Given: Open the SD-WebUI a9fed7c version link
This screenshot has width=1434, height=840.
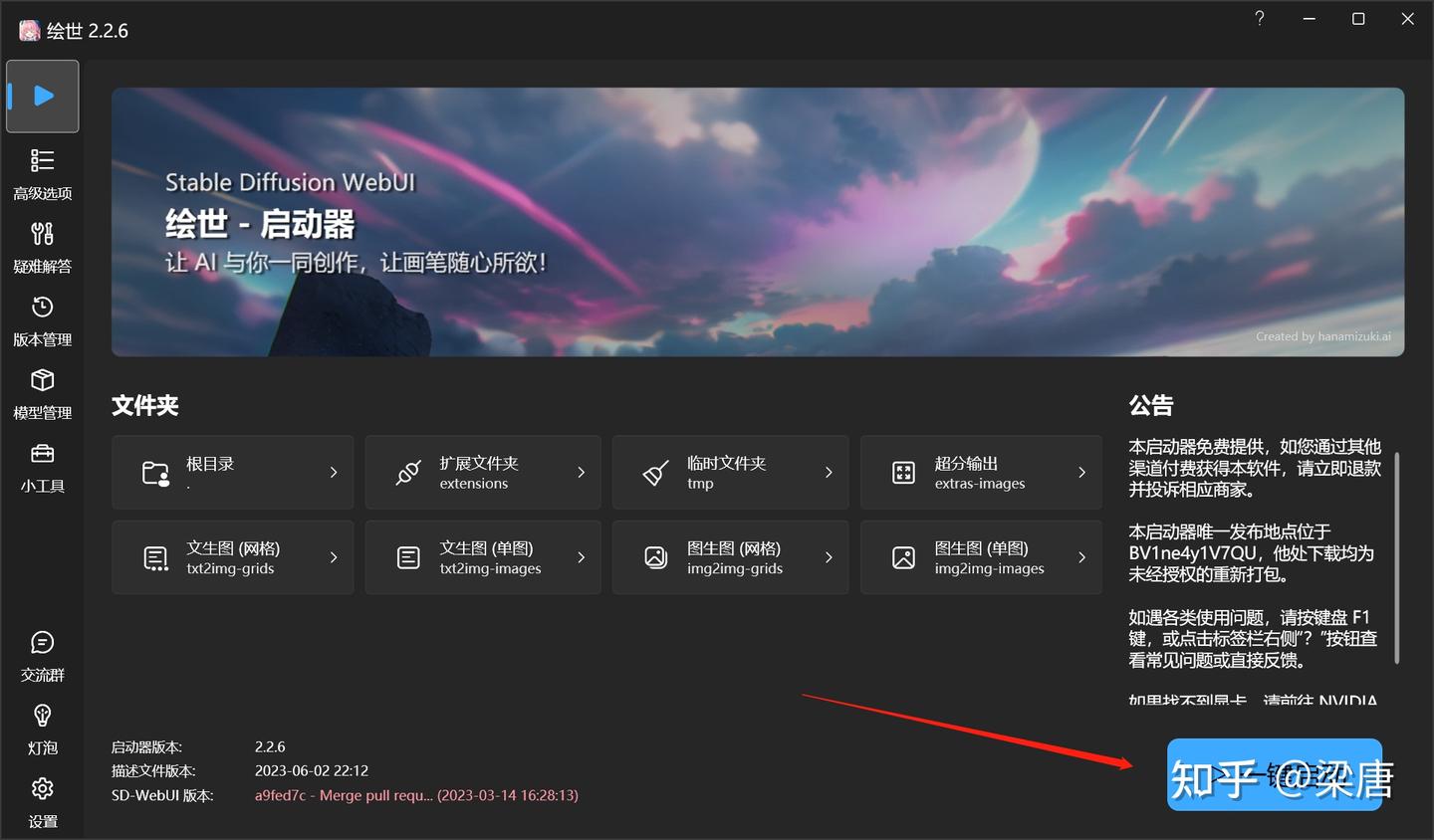Looking at the screenshot, I should click(x=417, y=795).
